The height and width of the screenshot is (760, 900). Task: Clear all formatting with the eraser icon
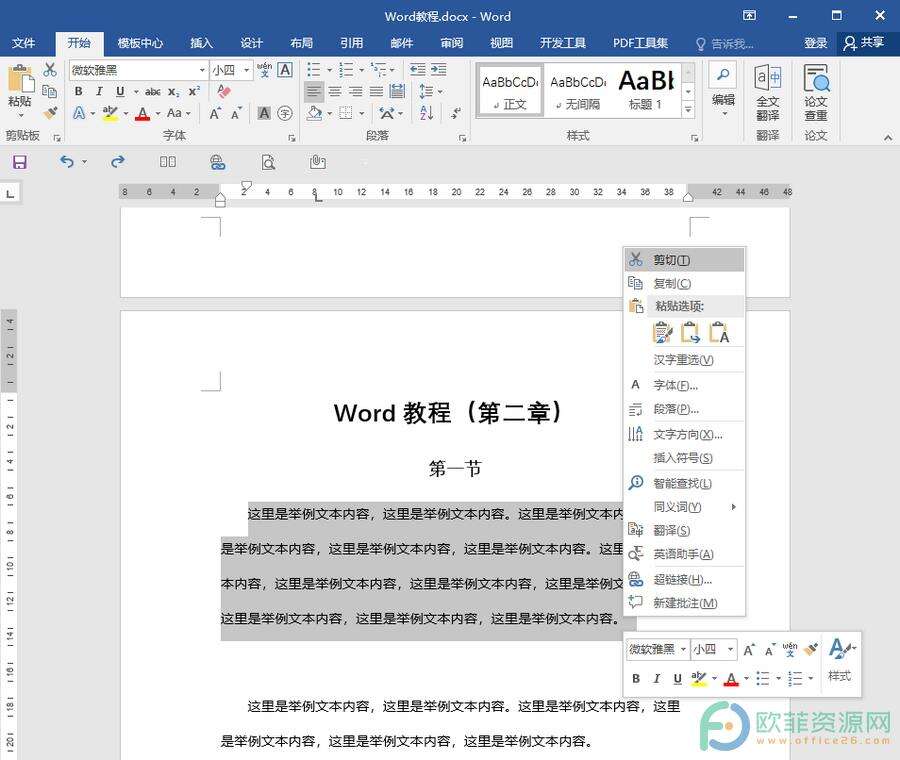224,91
